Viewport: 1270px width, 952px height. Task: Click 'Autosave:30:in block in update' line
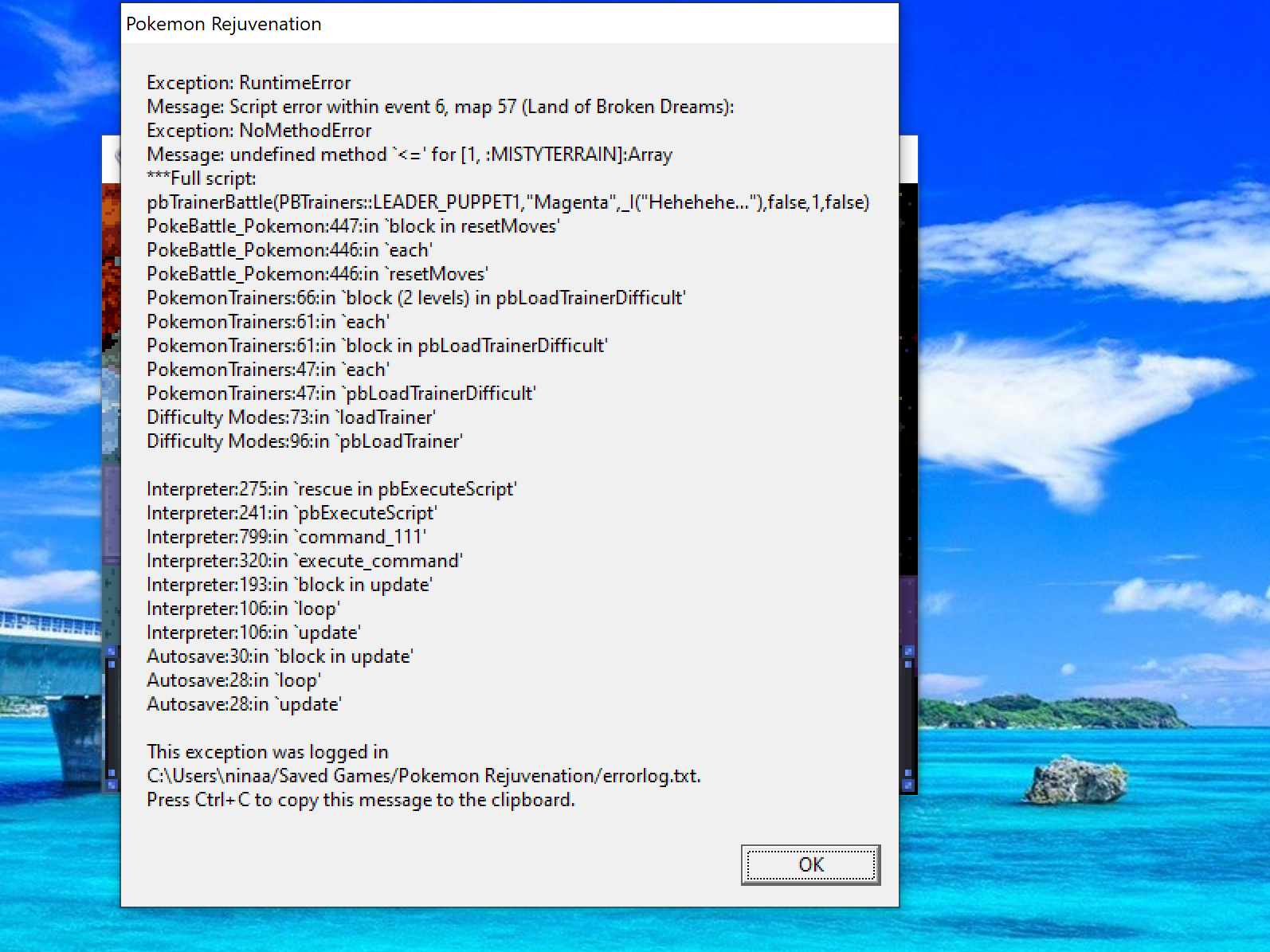pyautogui.click(x=280, y=656)
